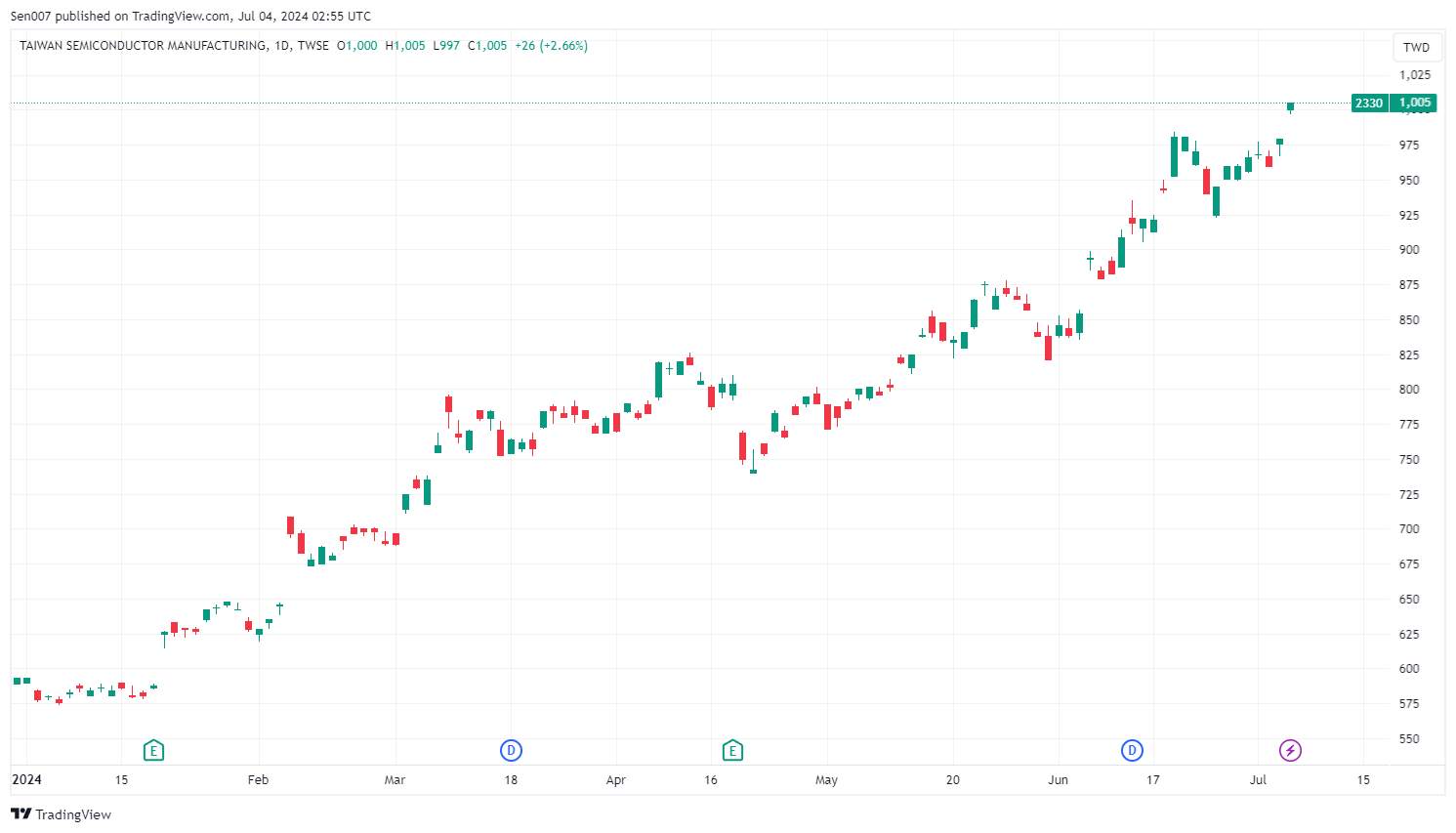Click the Feb label on time axis
The height and width of the screenshot is (833, 1456).
tap(258, 779)
